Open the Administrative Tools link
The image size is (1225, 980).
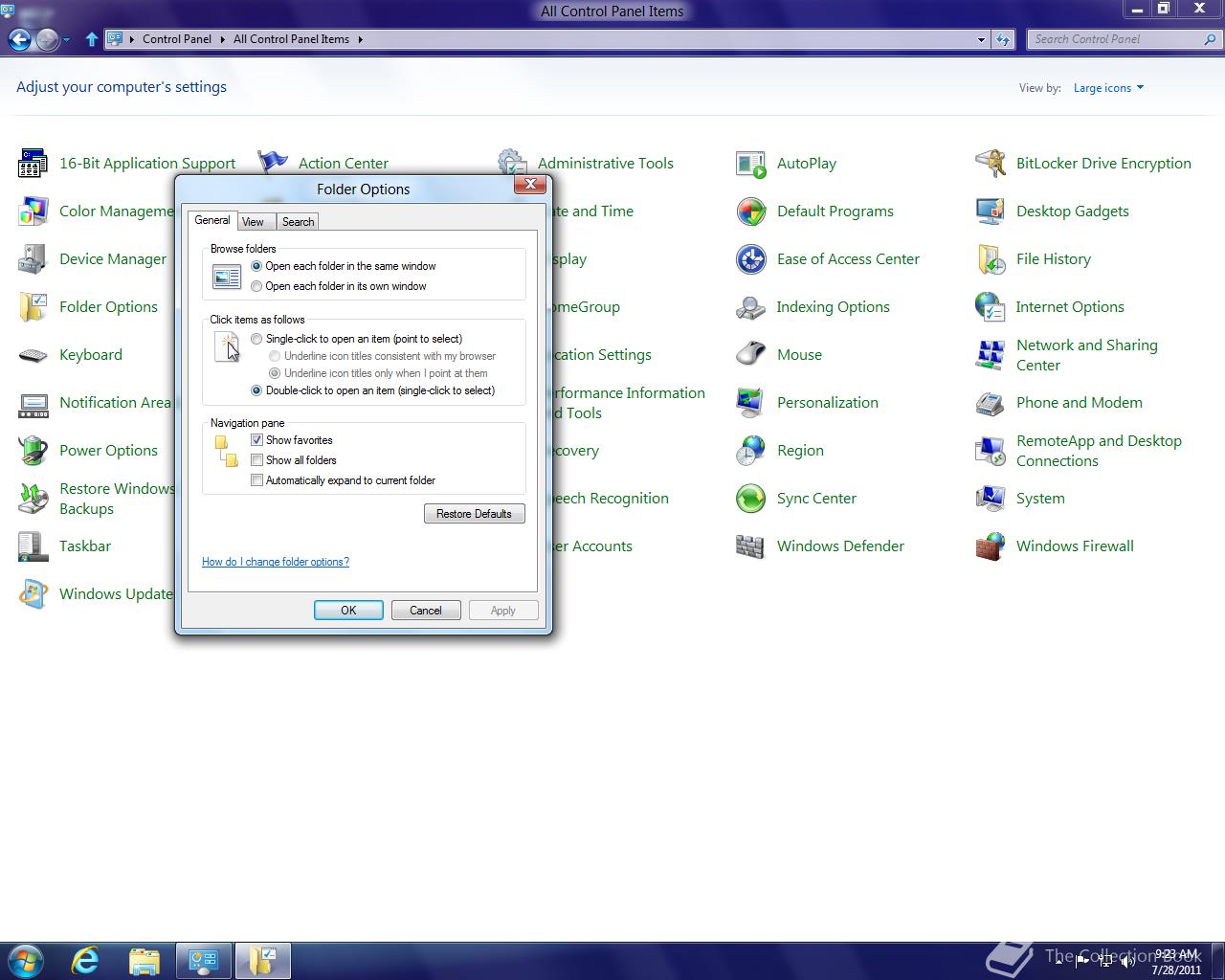(606, 164)
